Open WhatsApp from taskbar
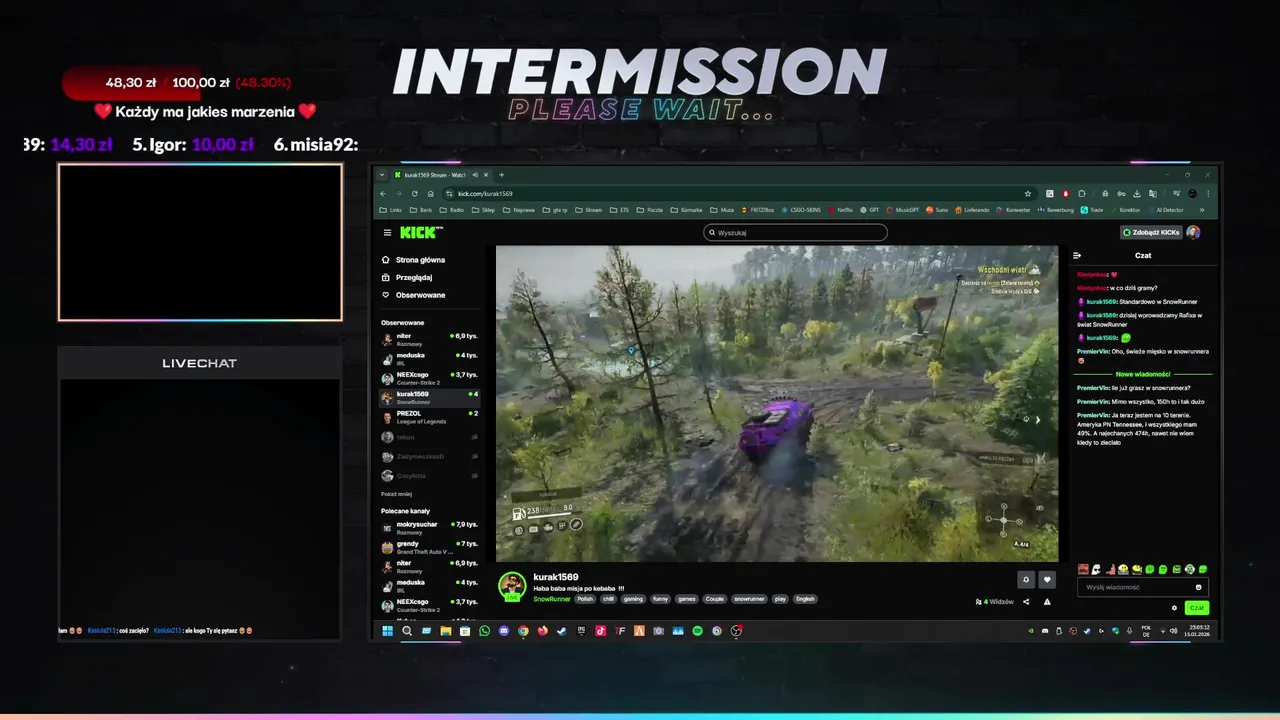 point(485,631)
